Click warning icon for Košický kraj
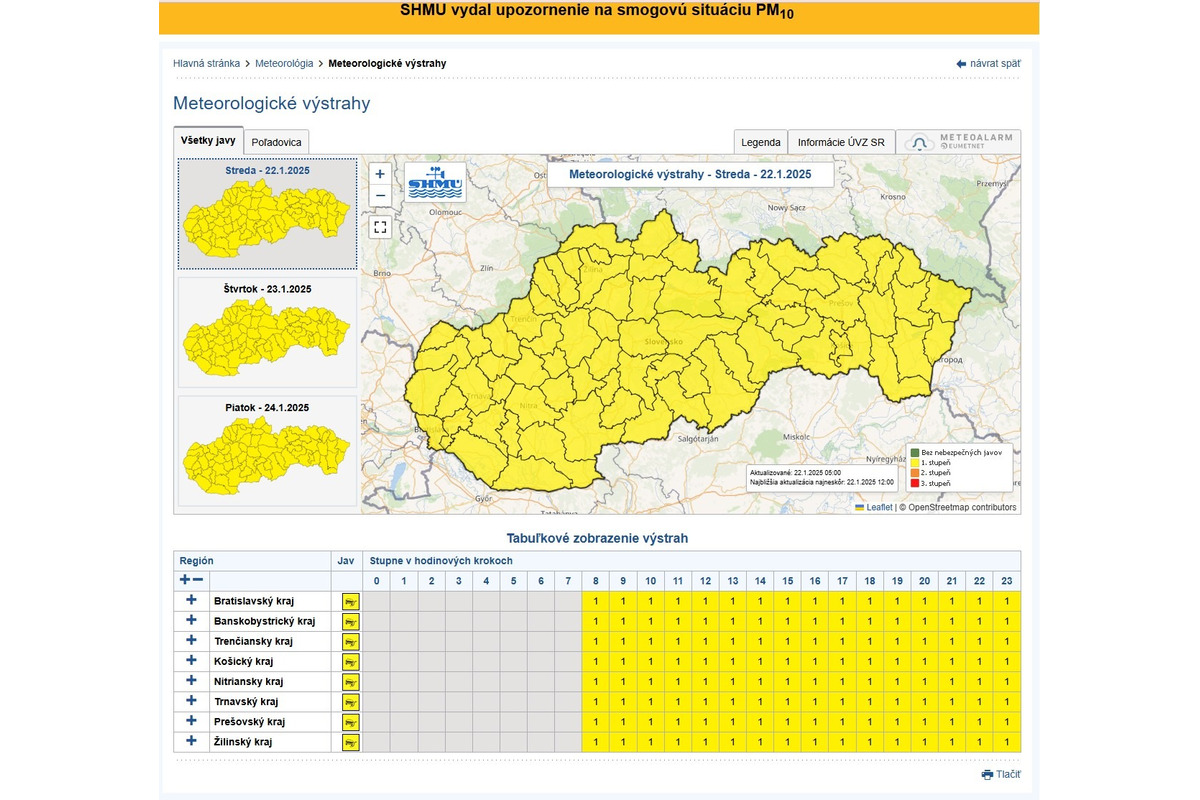The width and height of the screenshot is (1200, 800). pyautogui.click(x=350, y=662)
